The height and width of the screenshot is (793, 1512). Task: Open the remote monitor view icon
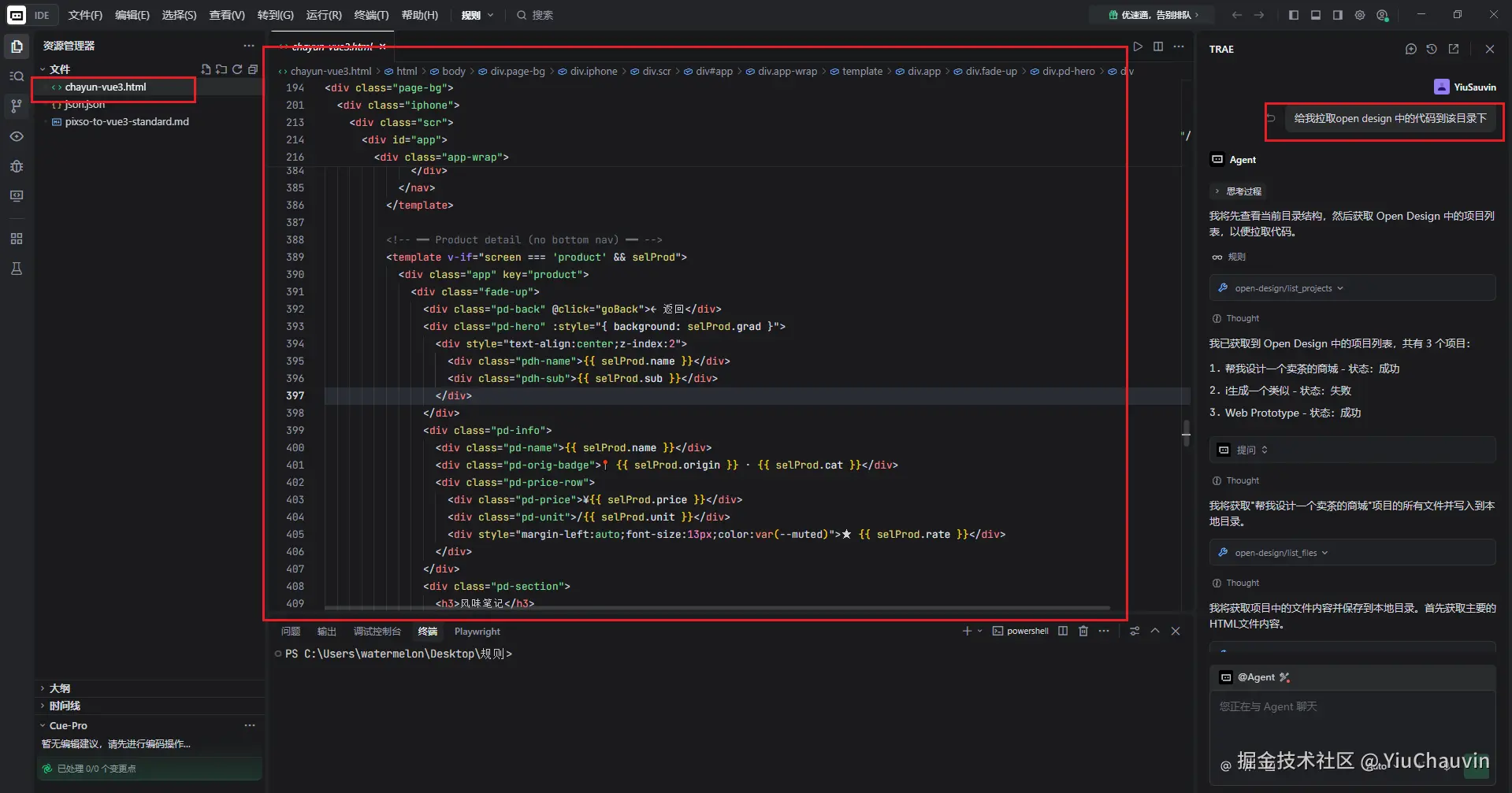[17, 195]
